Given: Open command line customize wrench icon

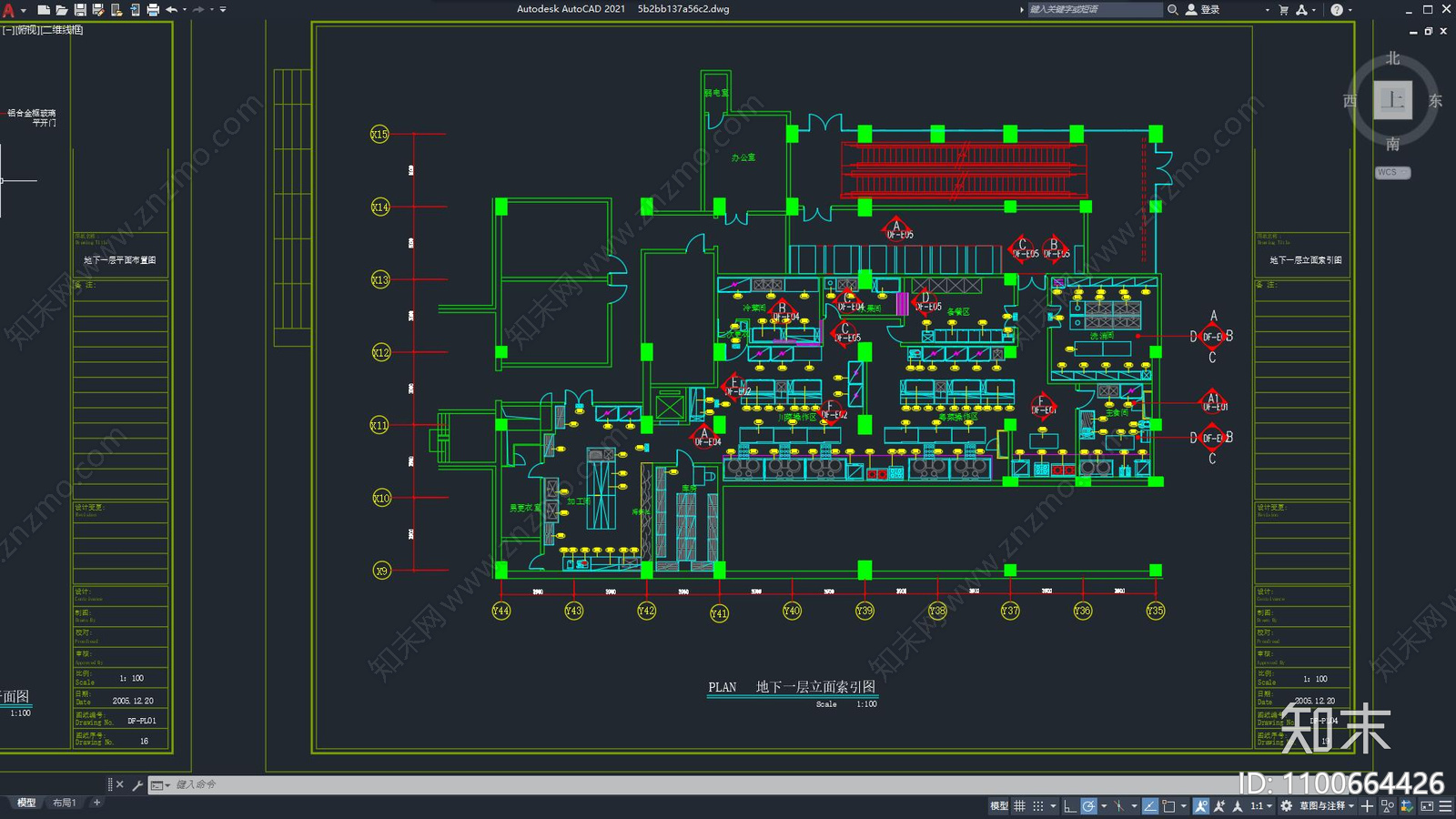Looking at the screenshot, I should click(x=137, y=784).
